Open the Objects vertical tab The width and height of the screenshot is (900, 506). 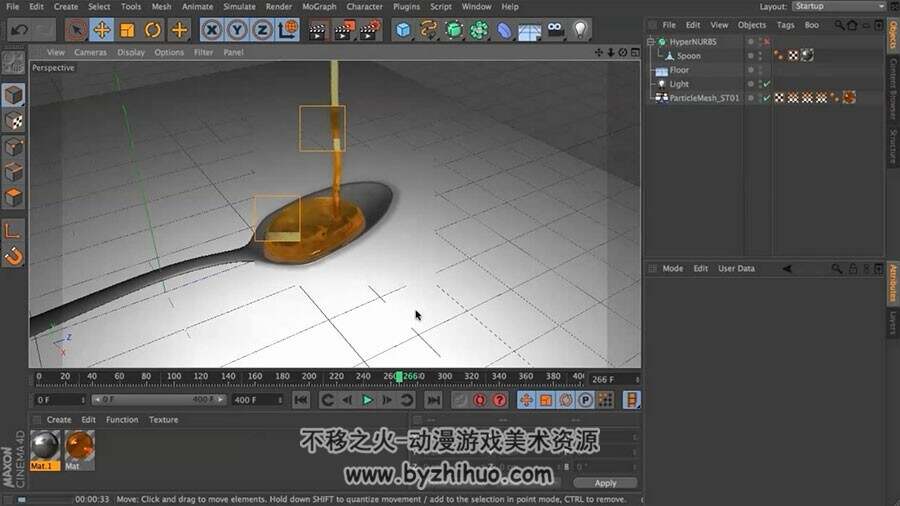coord(893,34)
